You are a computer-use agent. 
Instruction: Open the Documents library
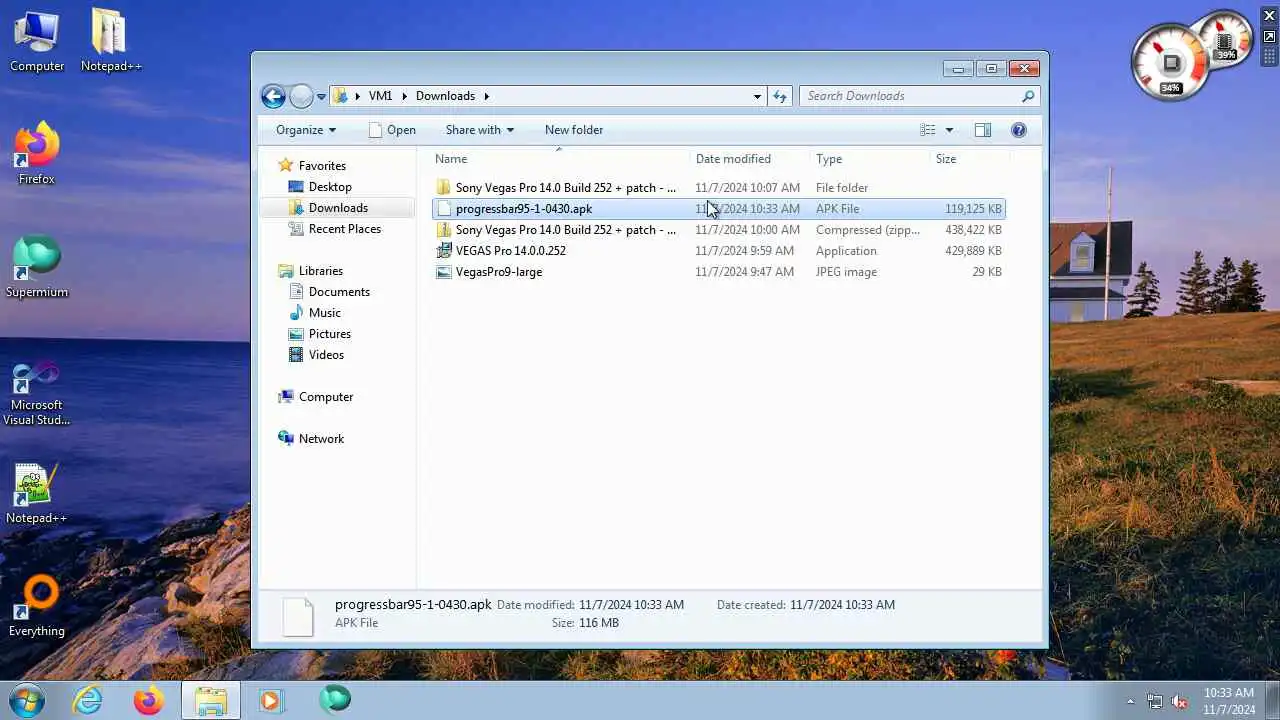(339, 292)
